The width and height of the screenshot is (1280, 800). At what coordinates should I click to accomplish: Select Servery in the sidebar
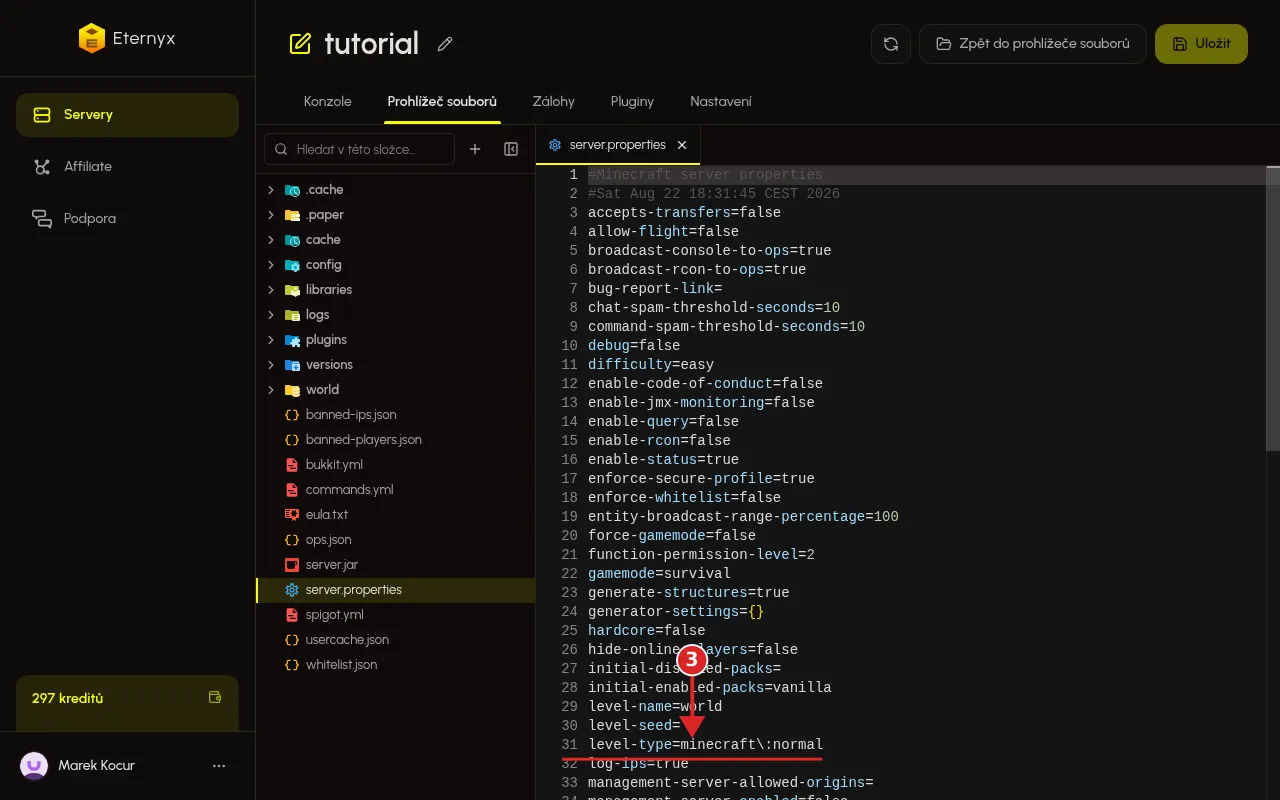(x=127, y=115)
